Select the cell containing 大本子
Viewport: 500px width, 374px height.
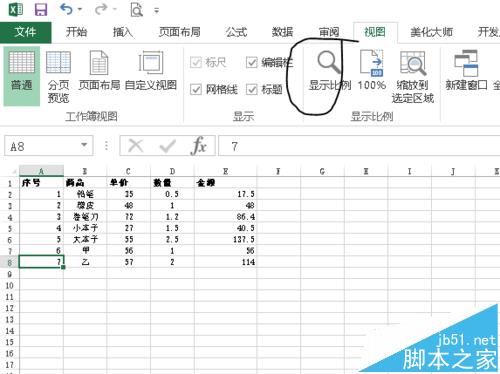click(85, 240)
